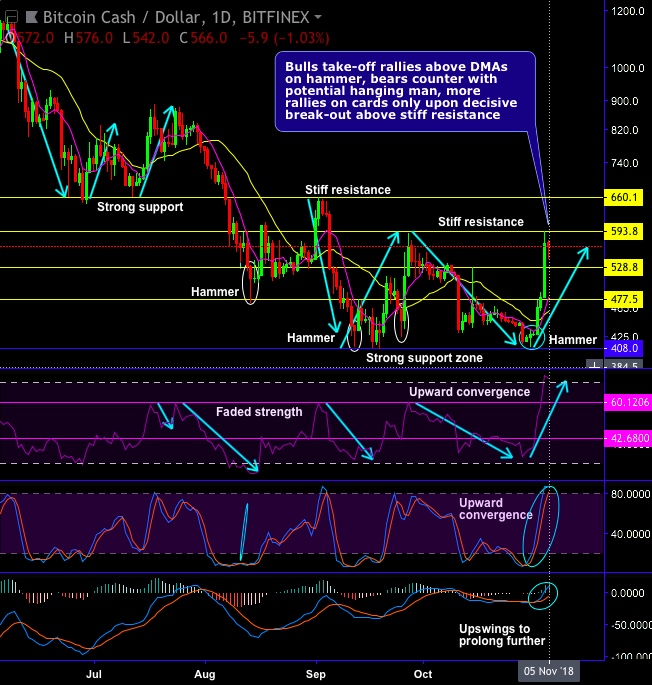Click the close value C566.0 in legend

pos(203,38)
